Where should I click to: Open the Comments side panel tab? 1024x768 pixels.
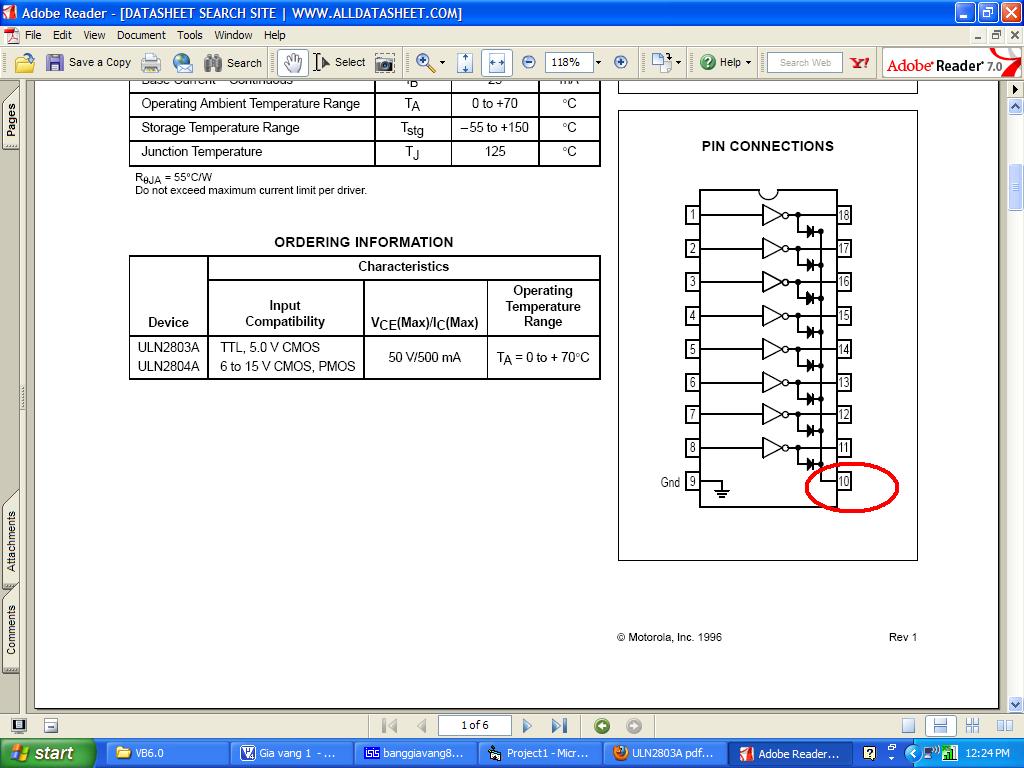11,628
